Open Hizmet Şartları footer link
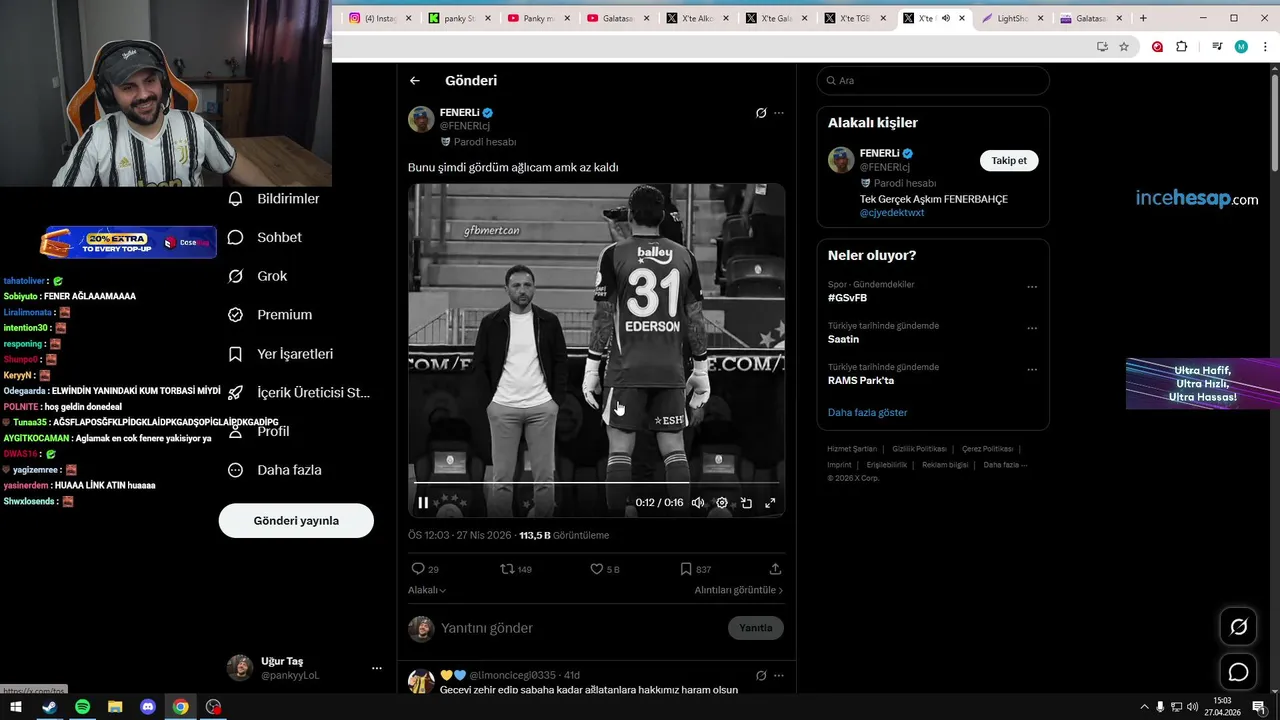This screenshot has height=720, width=1280. (x=852, y=449)
